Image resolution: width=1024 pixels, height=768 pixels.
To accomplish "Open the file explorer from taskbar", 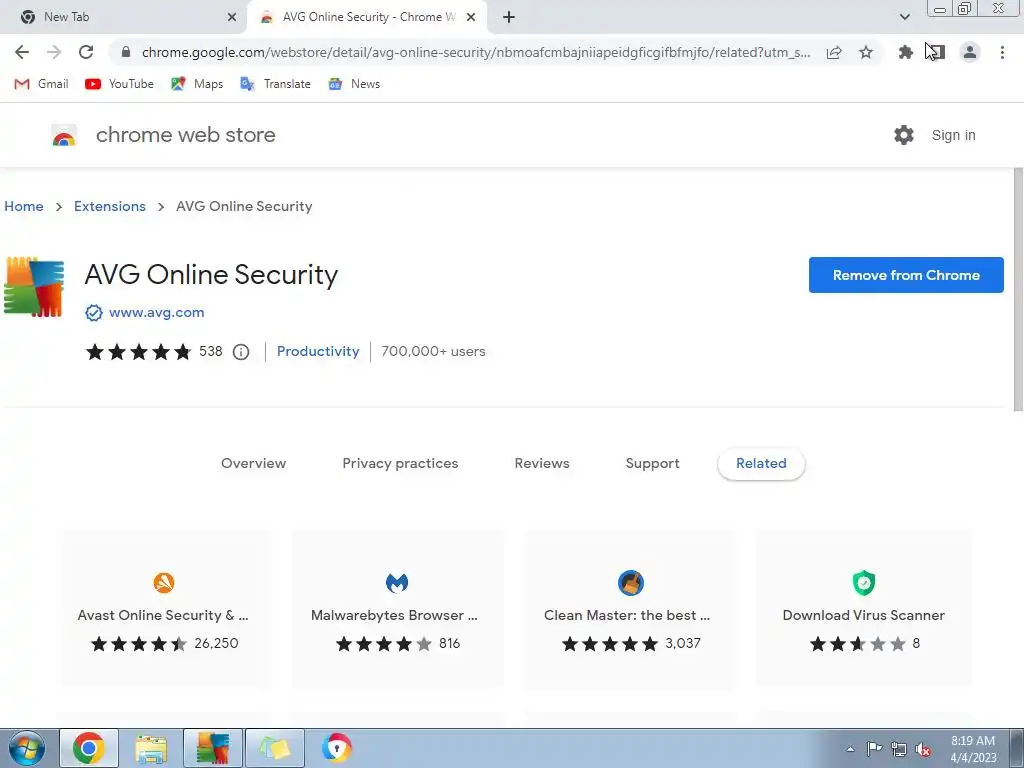I will coord(151,748).
